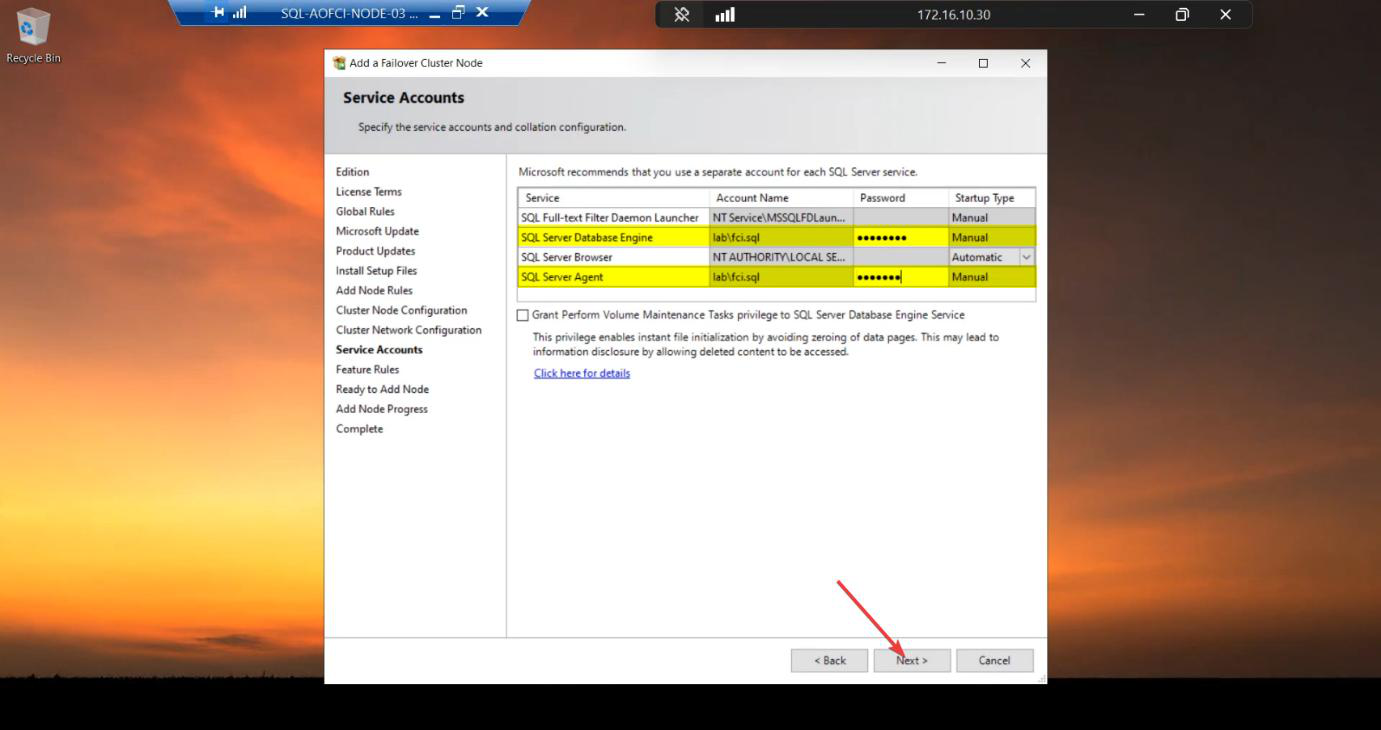Viewport: 1381px width, 730px height.
Task: Cancel the setup wizard
Action: click(x=994, y=660)
